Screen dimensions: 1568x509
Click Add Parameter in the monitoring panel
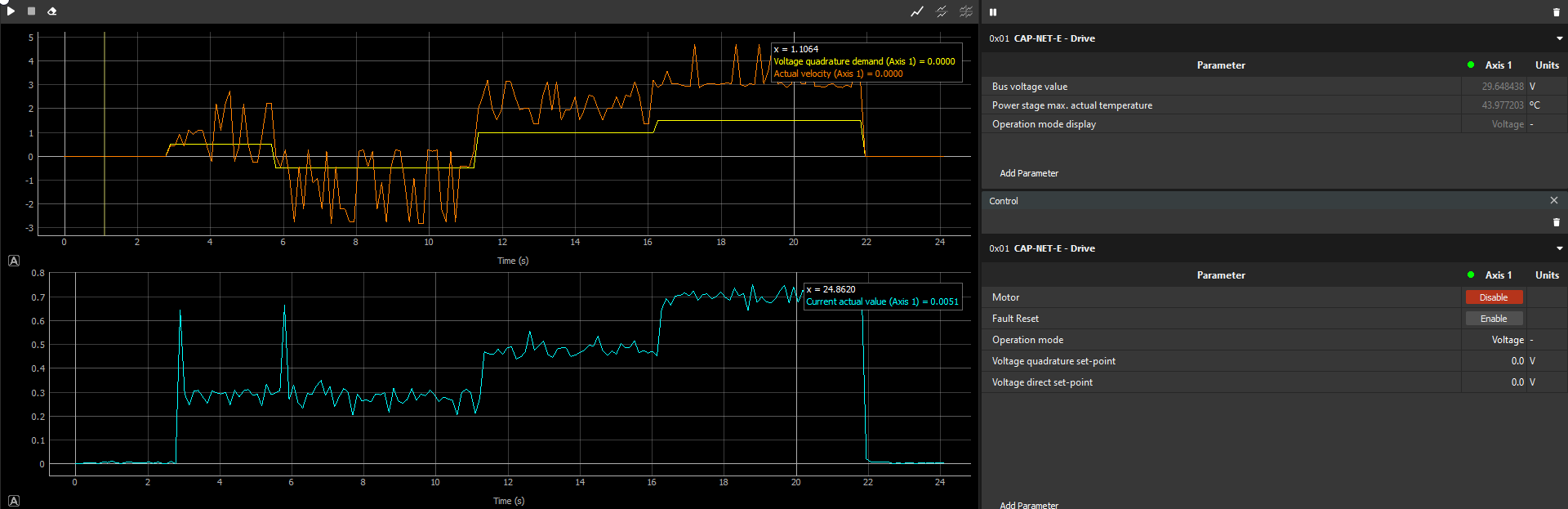pos(1028,173)
